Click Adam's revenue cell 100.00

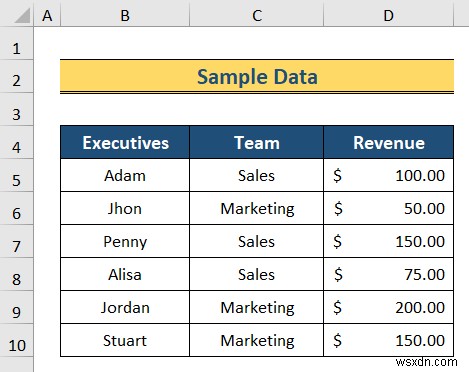coord(388,175)
